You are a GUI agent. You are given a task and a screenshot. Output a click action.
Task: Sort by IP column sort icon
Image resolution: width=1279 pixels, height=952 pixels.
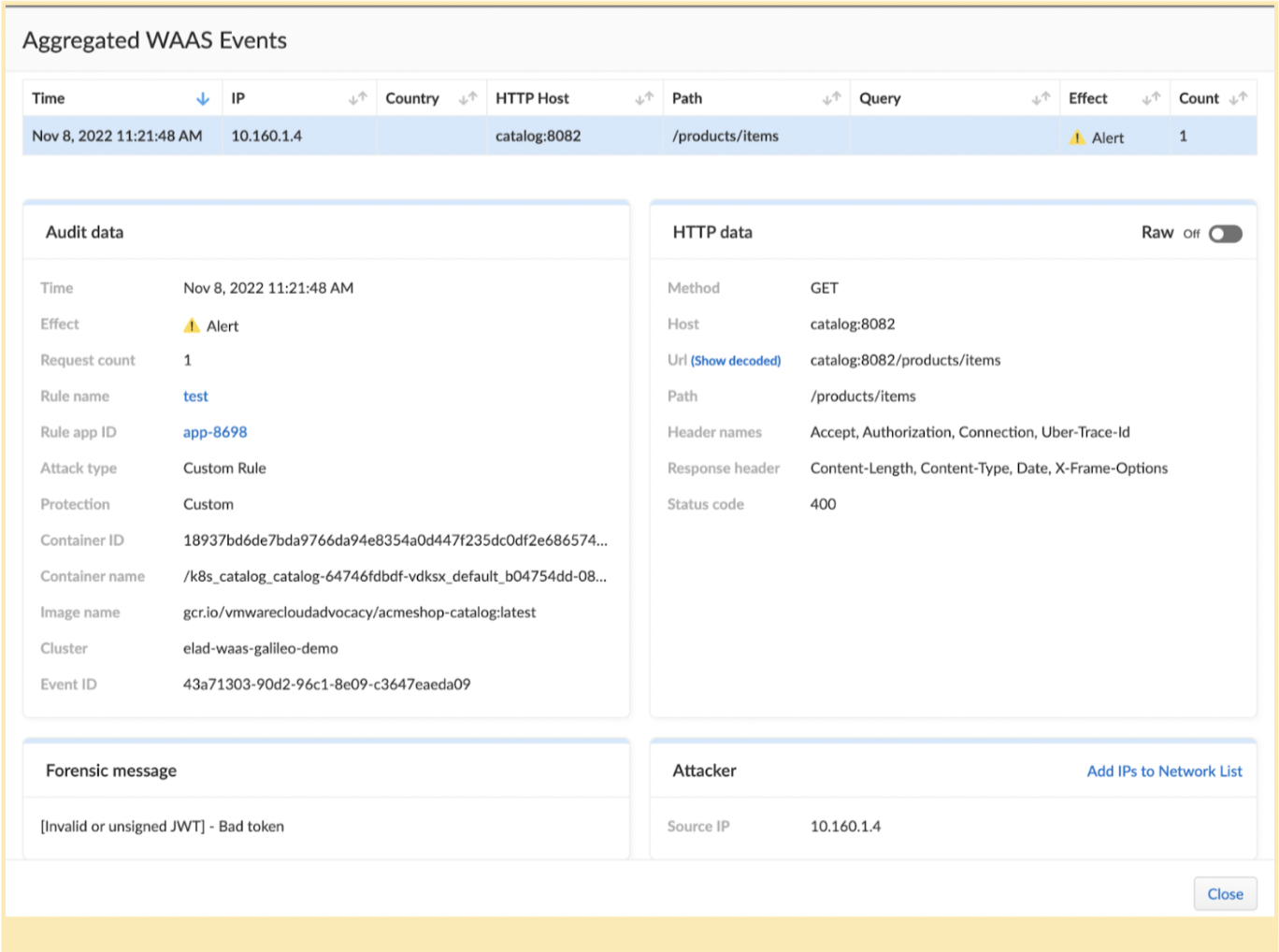click(x=358, y=98)
